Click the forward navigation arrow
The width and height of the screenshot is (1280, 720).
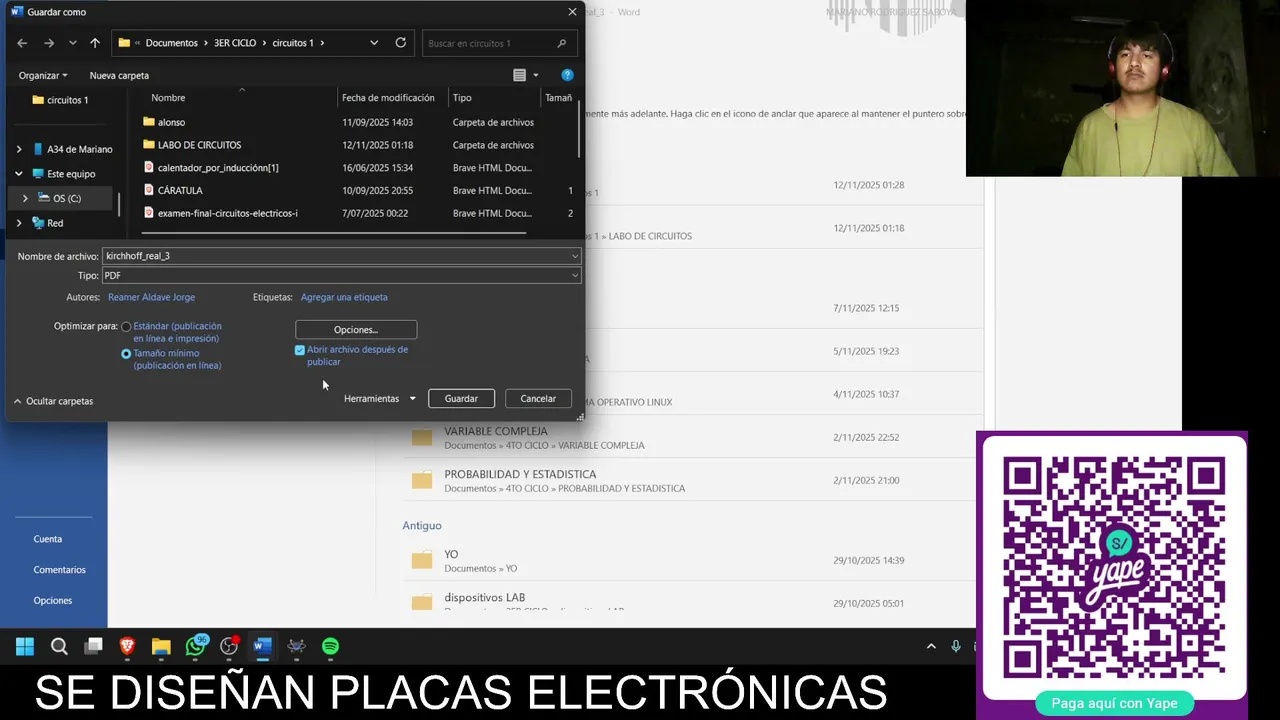click(48, 43)
